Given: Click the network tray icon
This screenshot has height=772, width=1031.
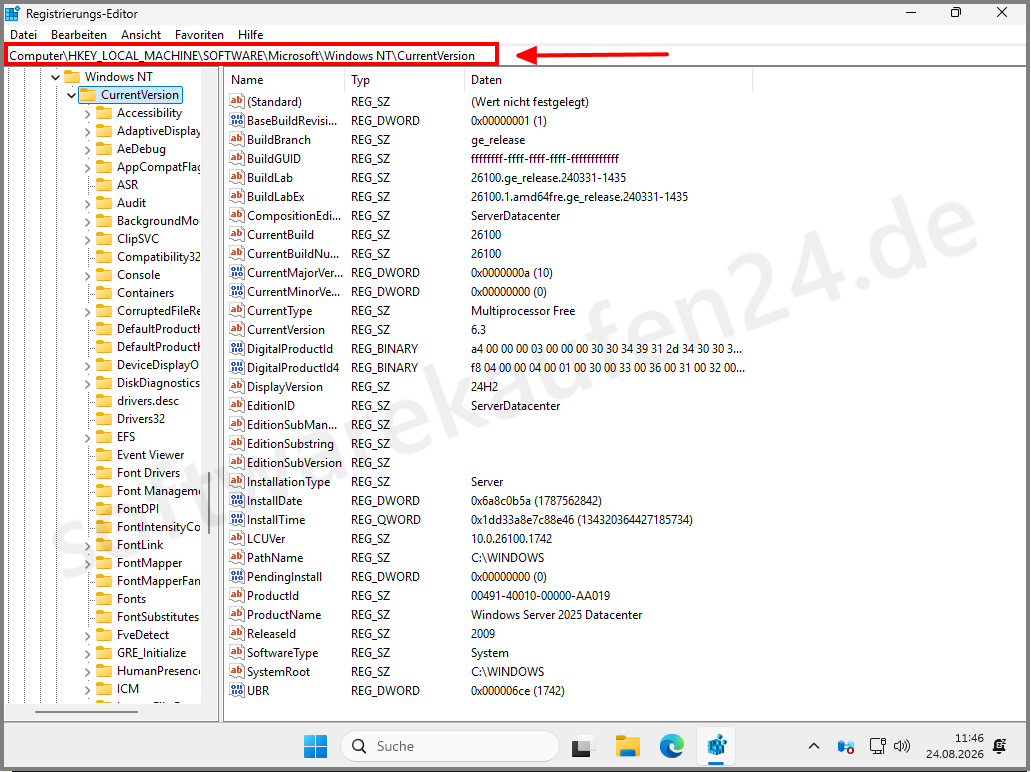Looking at the screenshot, I should 877,746.
